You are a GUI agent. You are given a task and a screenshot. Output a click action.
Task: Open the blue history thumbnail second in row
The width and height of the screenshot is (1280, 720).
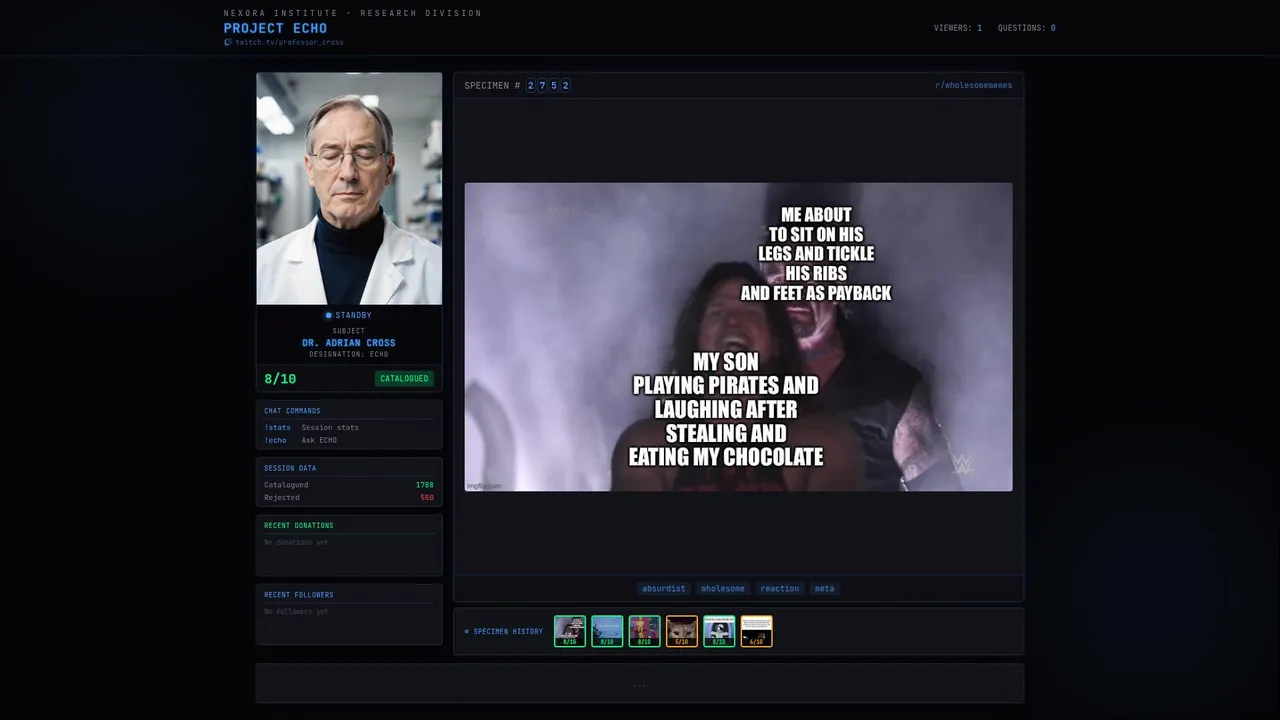tap(607, 631)
